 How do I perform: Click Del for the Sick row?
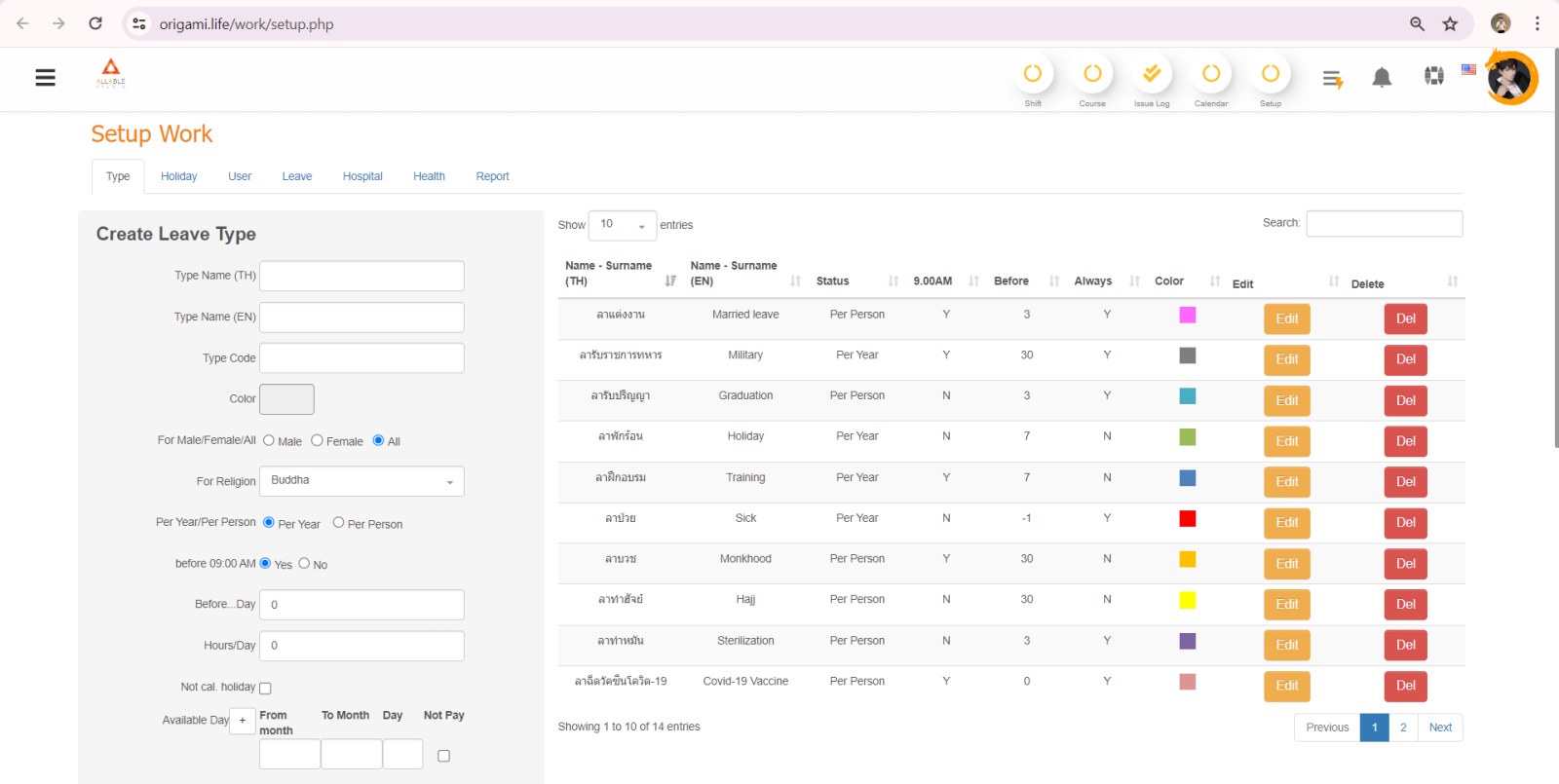(x=1406, y=523)
